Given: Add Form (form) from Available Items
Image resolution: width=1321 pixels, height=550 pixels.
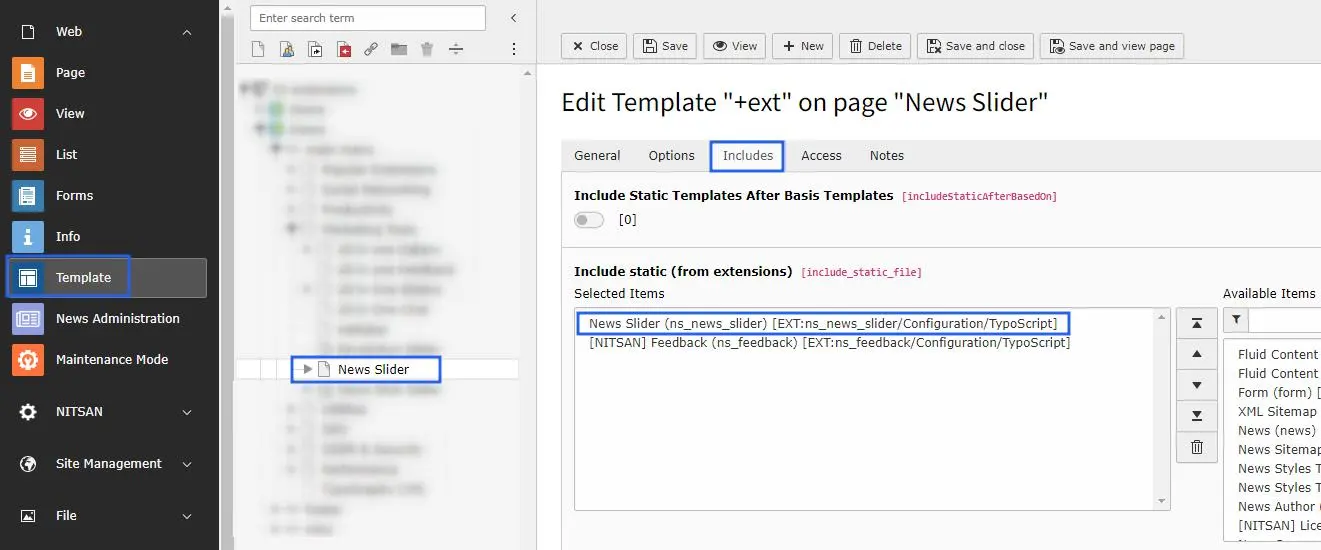Looking at the screenshot, I should tap(1278, 393).
